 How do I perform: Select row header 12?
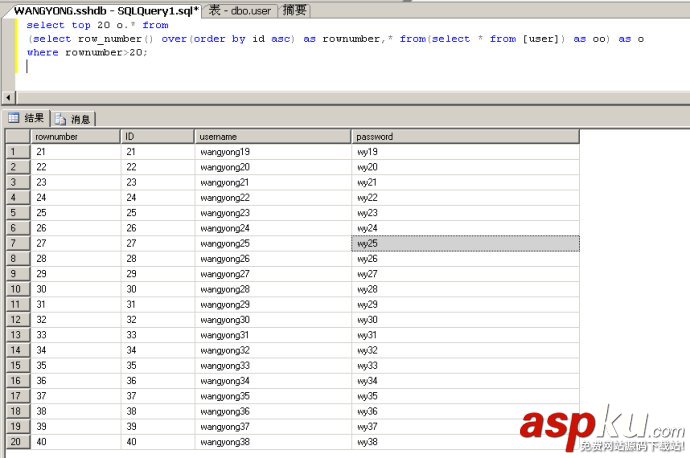[18, 320]
